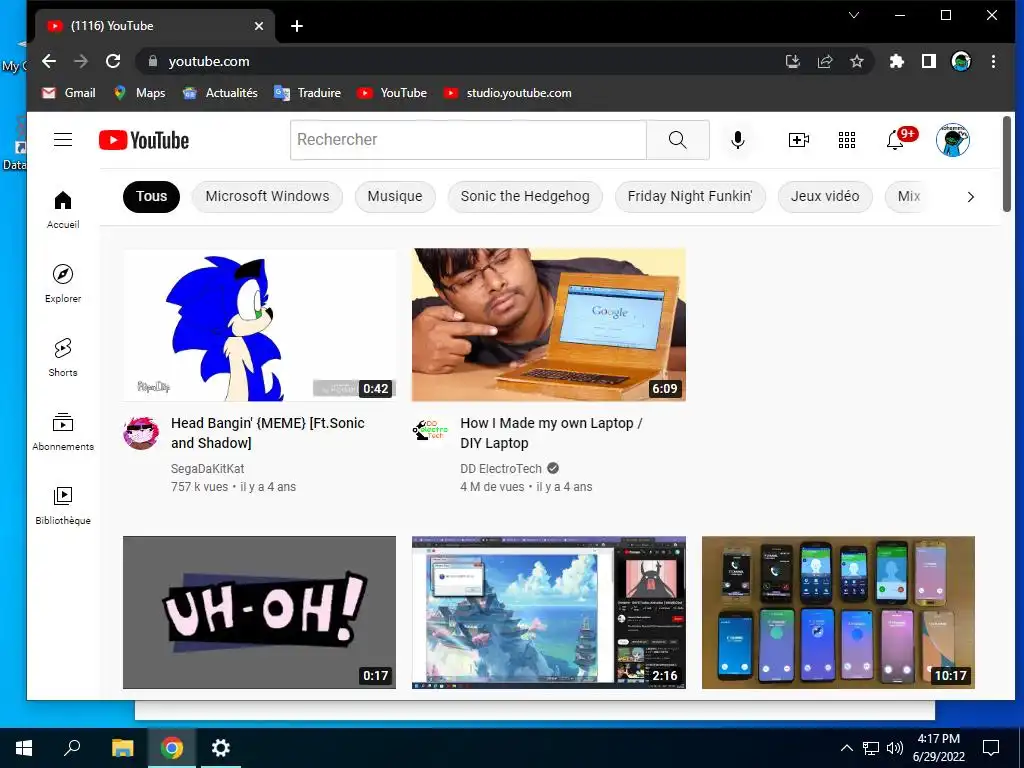Viewport: 1024px width, 768px height.
Task: Start voice search with microphone icon
Action: [x=737, y=140]
